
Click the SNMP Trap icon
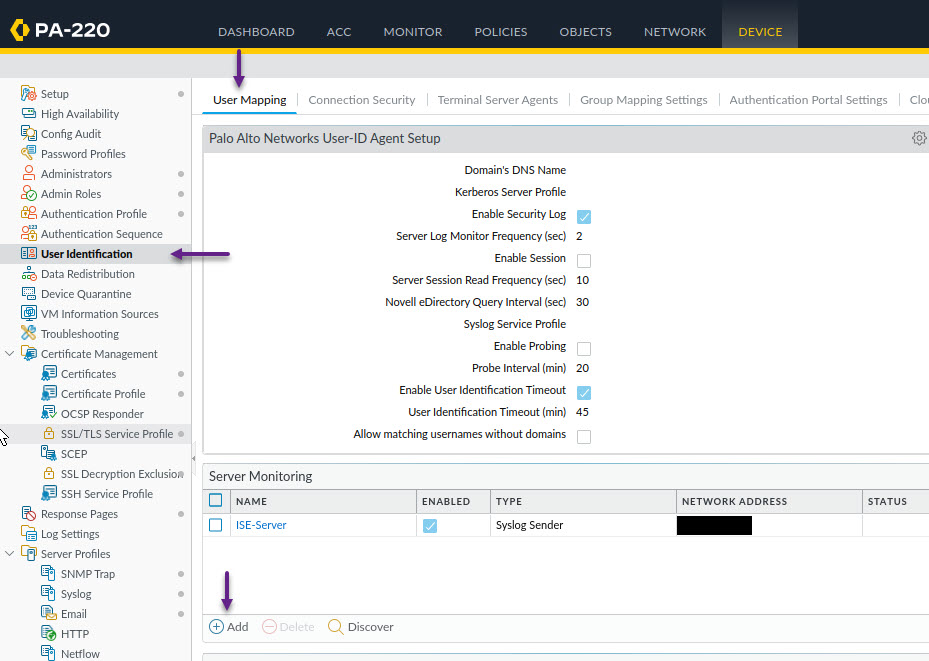49,573
